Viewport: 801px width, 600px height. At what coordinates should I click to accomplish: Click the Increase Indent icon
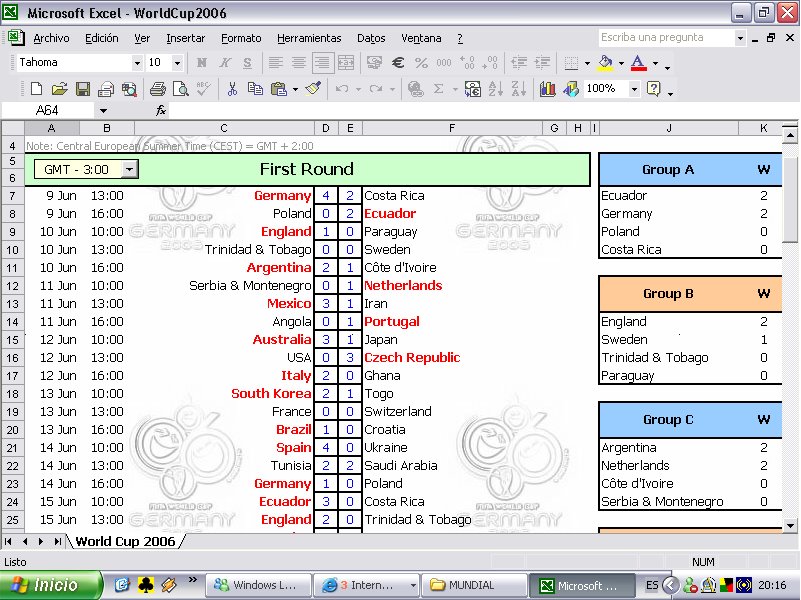(x=542, y=63)
